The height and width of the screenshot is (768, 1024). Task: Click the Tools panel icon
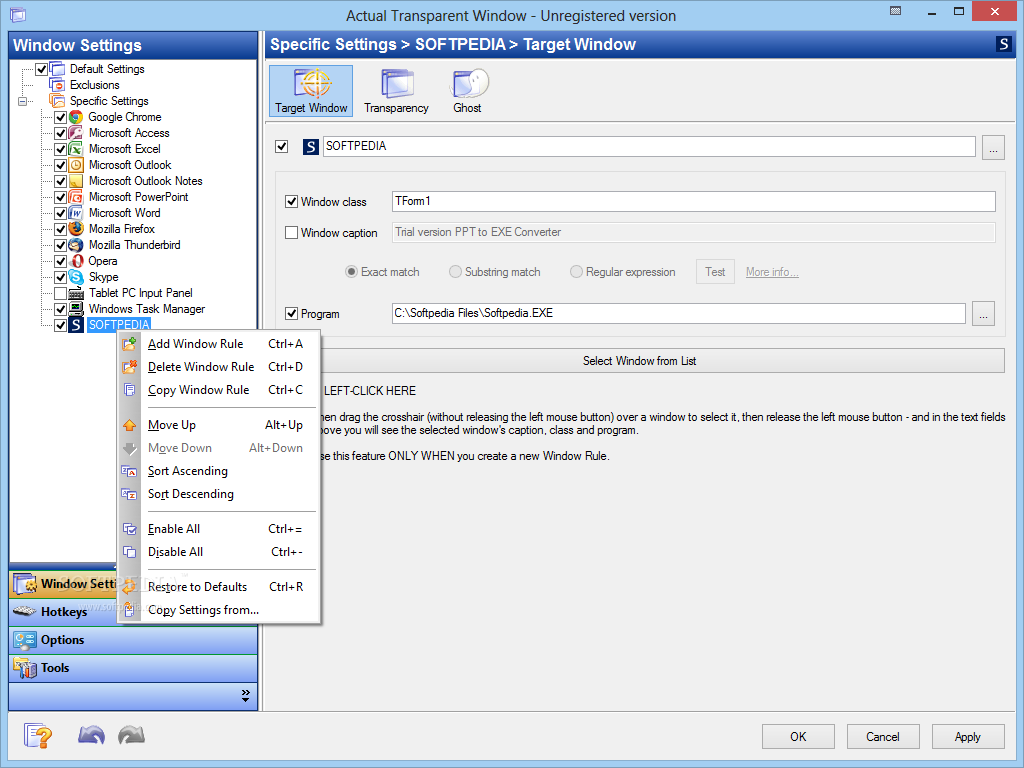25,667
